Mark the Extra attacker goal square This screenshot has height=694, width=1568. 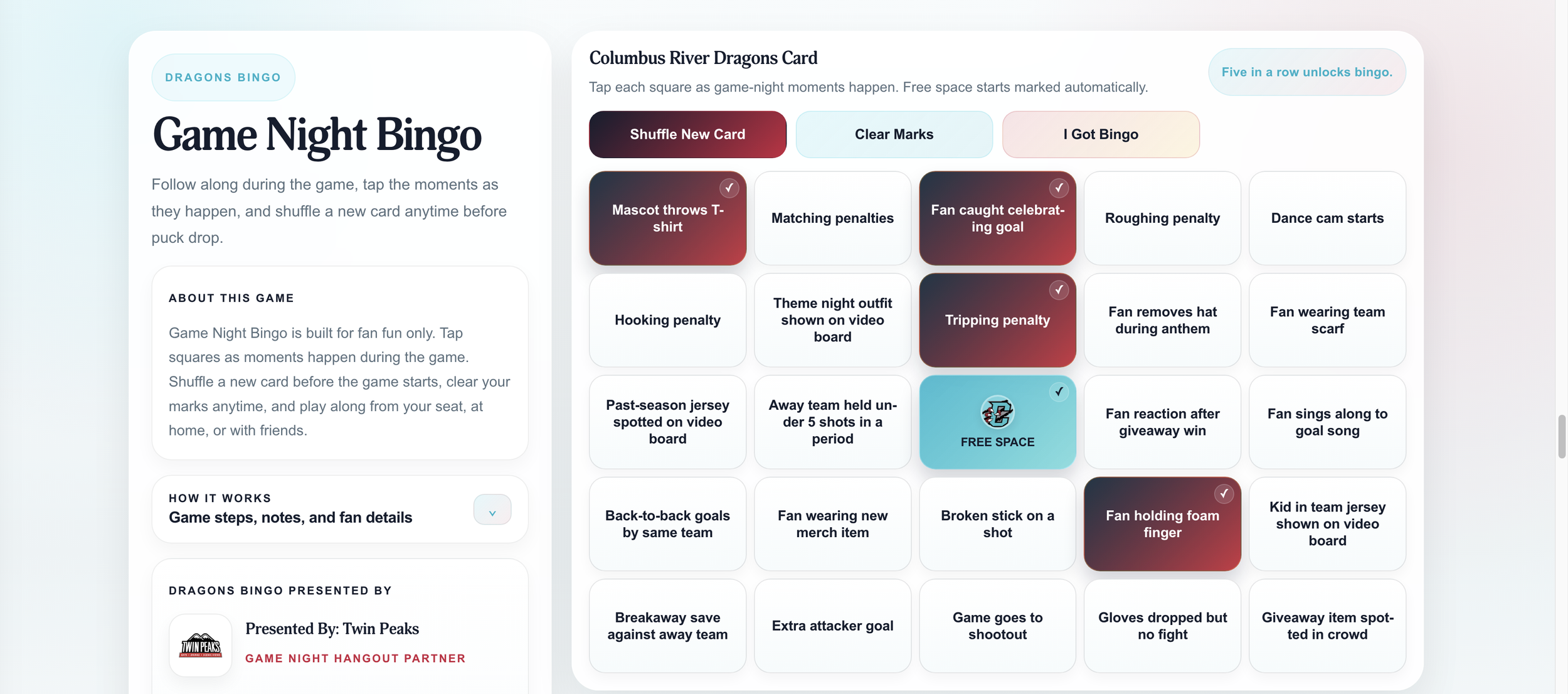(x=832, y=626)
